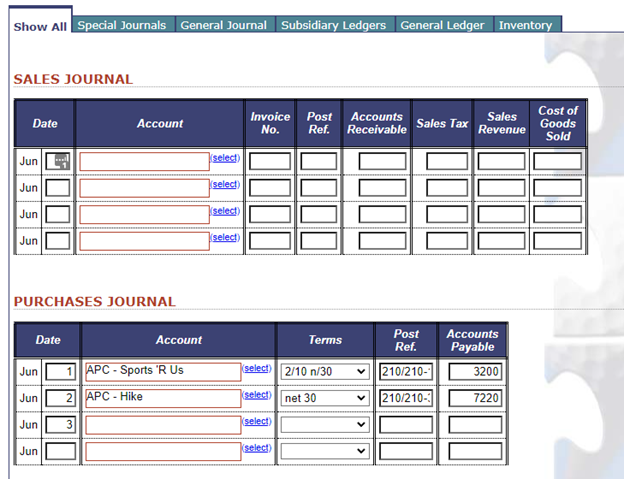The width and height of the screenshot is (624, 479).
Task: Click date field in second Sales Journal row
Action: [x=58, y=188]
